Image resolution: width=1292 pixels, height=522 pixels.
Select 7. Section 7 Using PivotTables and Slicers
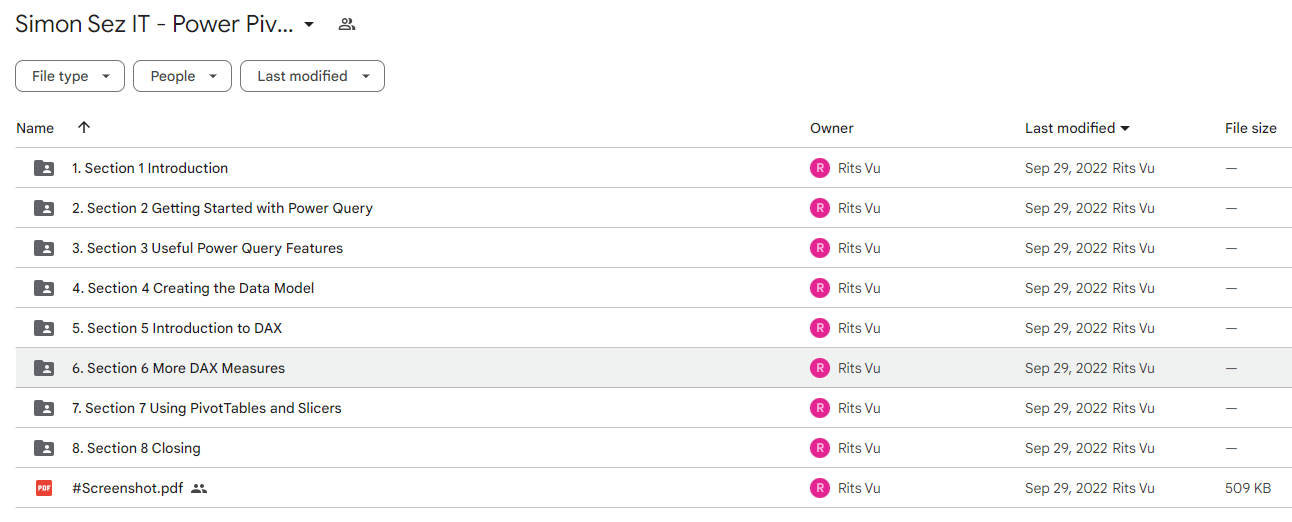coord(207,408)
